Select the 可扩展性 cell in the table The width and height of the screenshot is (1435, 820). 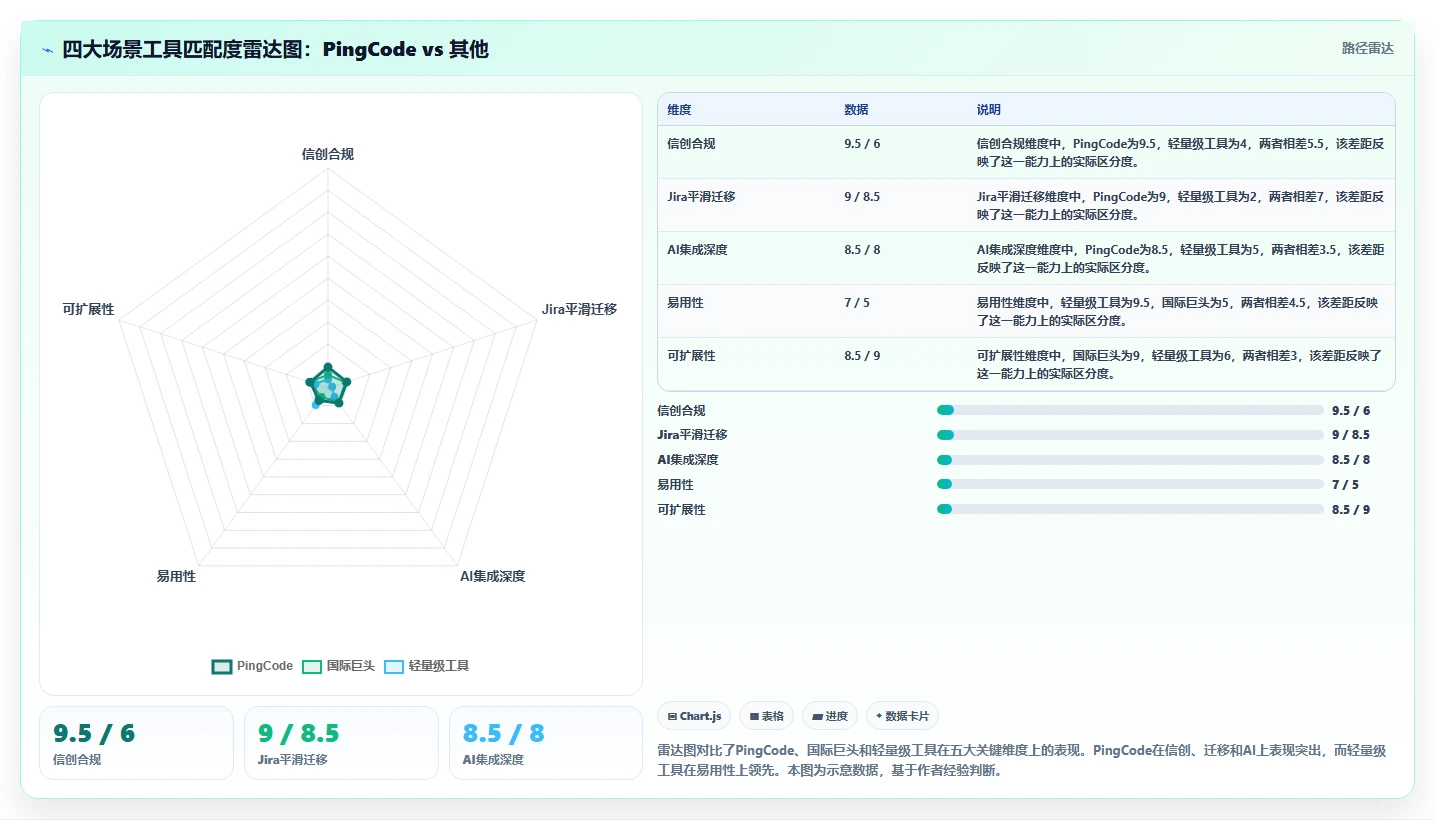click(x=691, y=356)
